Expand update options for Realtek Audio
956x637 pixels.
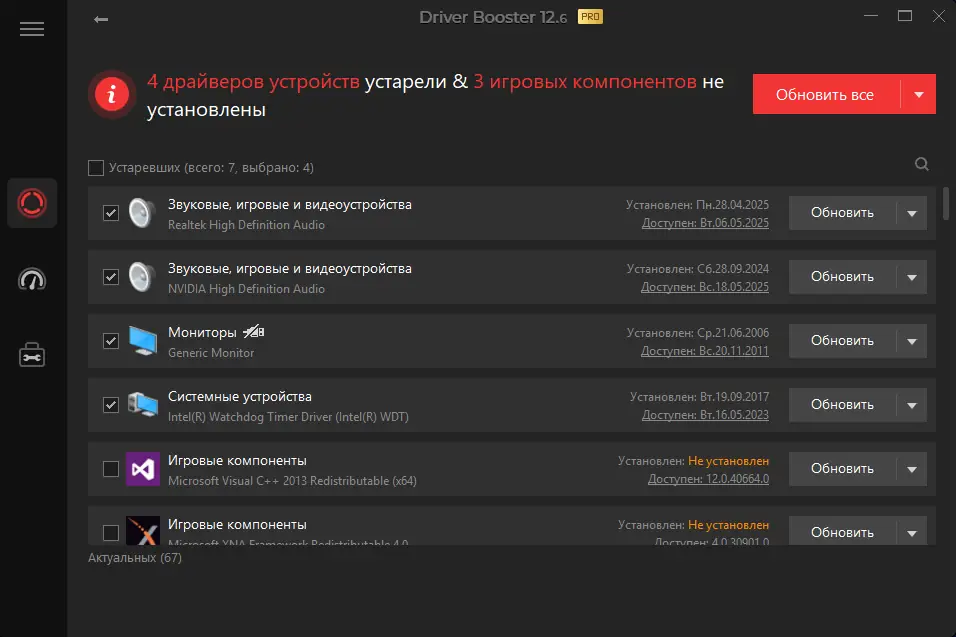(911, 213)
